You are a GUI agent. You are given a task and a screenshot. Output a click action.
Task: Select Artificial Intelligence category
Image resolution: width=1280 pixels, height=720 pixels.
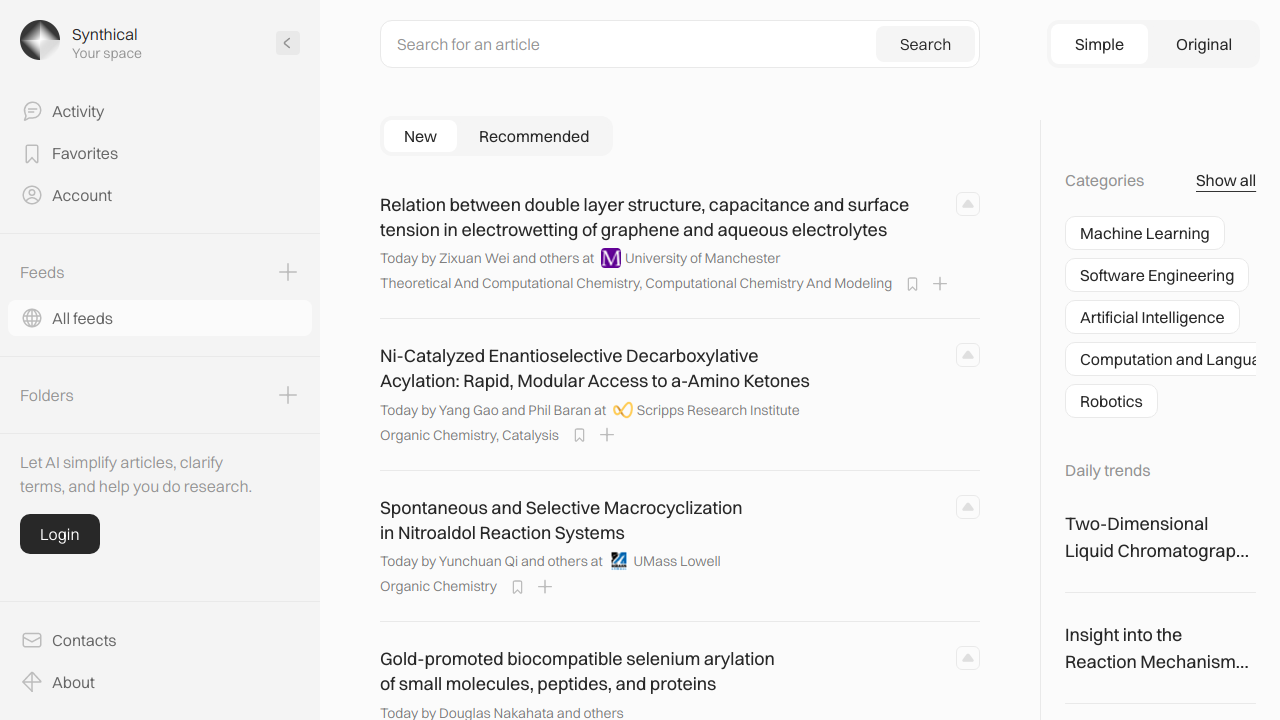click(x=1152, y=317)
